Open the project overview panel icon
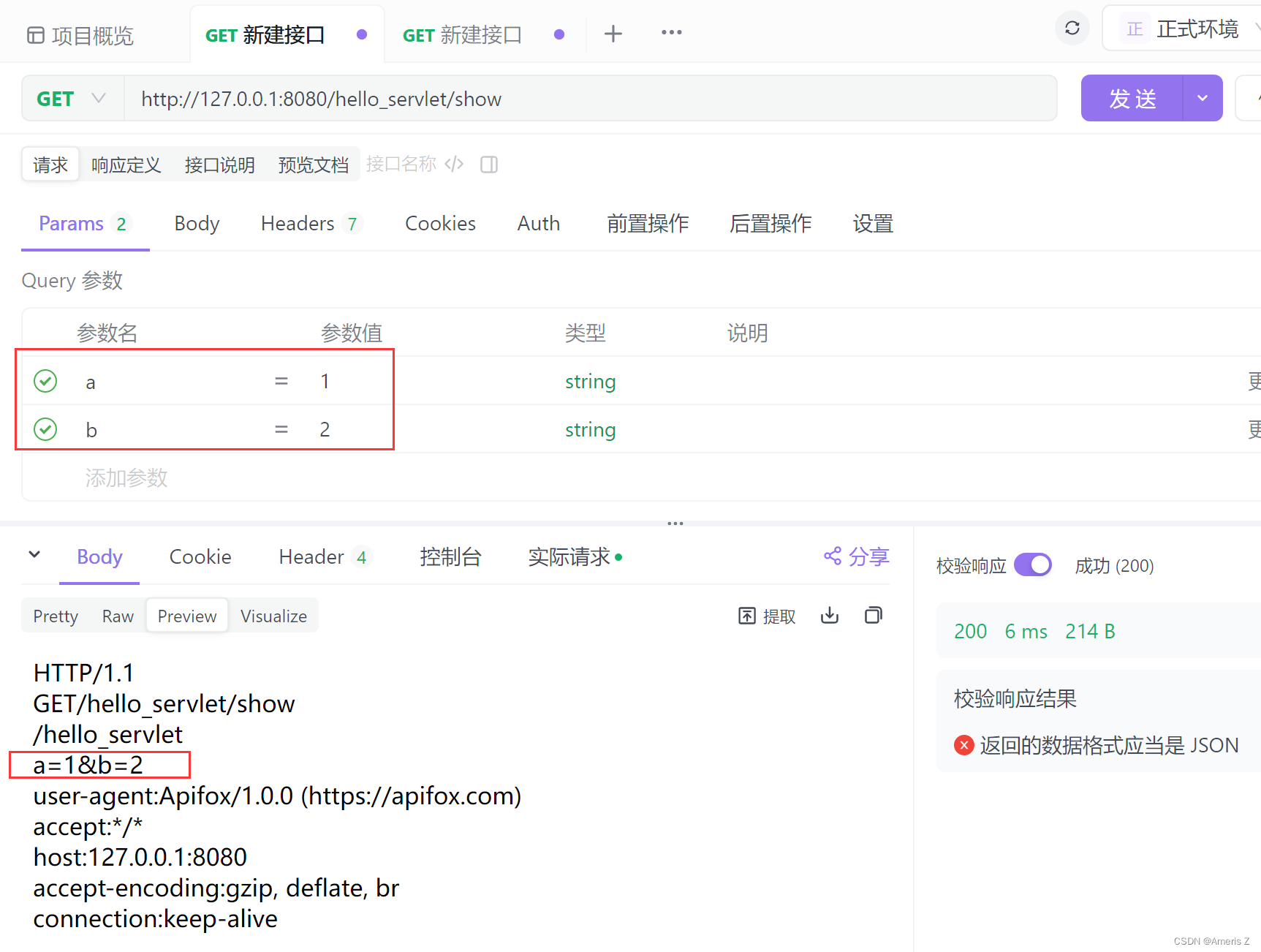1261x952 pixels. pos(34,35)
